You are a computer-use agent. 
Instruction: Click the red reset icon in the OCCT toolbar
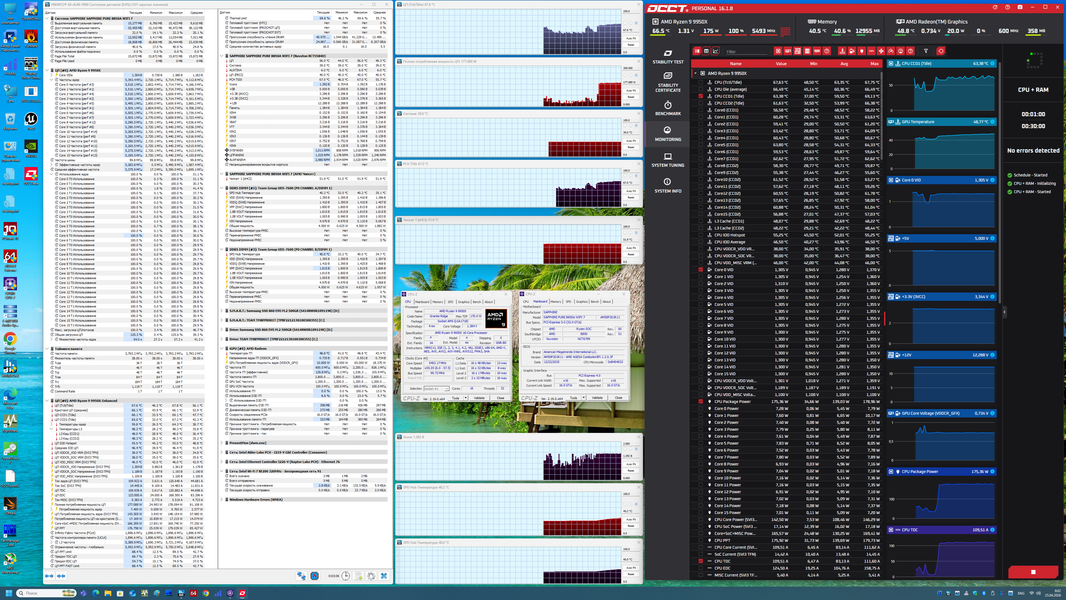click(941, 51)
